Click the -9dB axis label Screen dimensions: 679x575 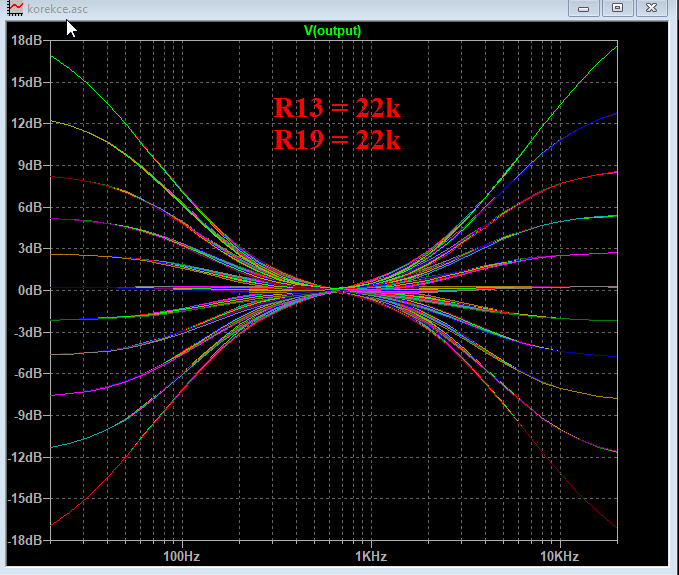click(x=28, y=415)
